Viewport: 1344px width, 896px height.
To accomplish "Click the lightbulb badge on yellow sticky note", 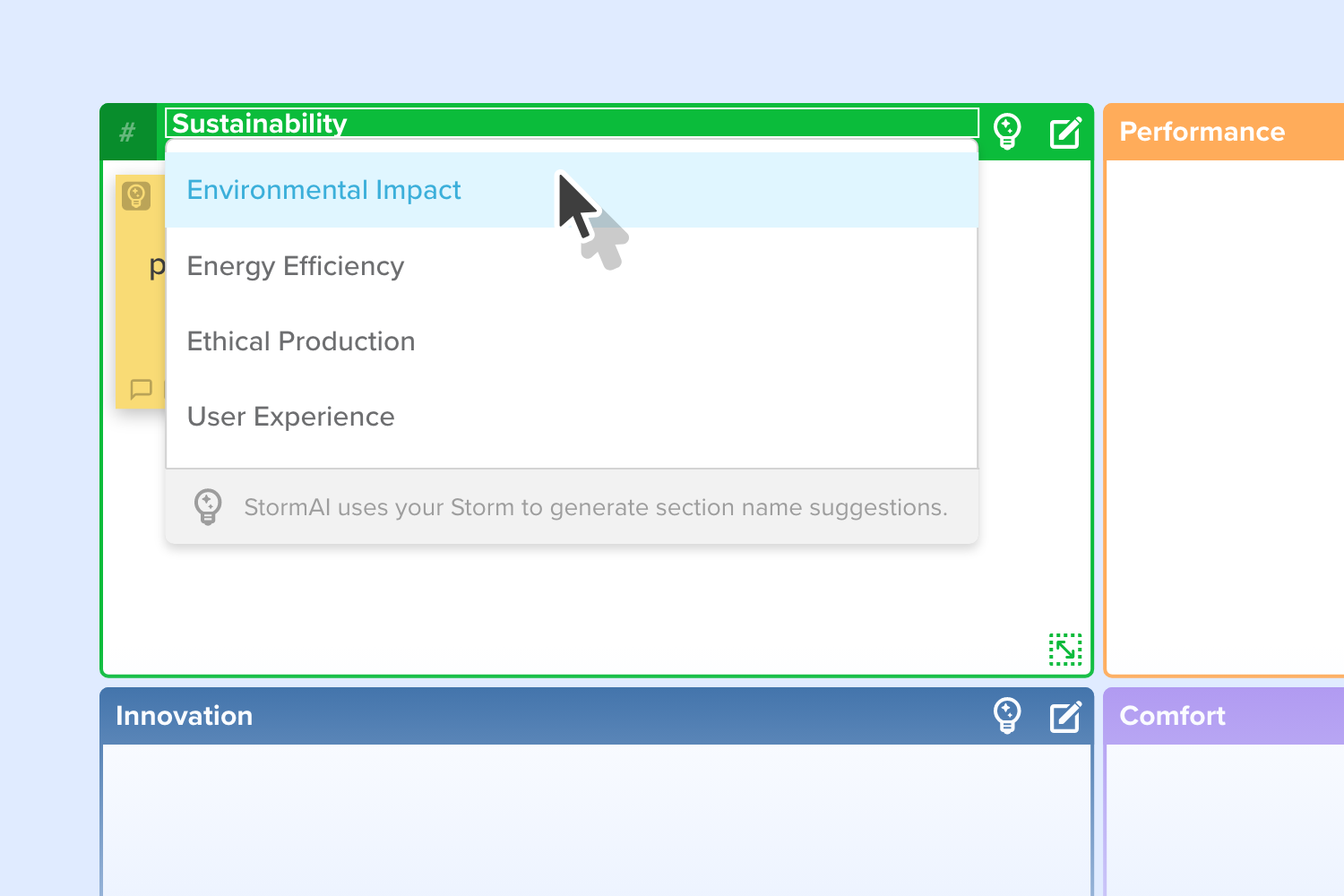I will coord(136,196).
